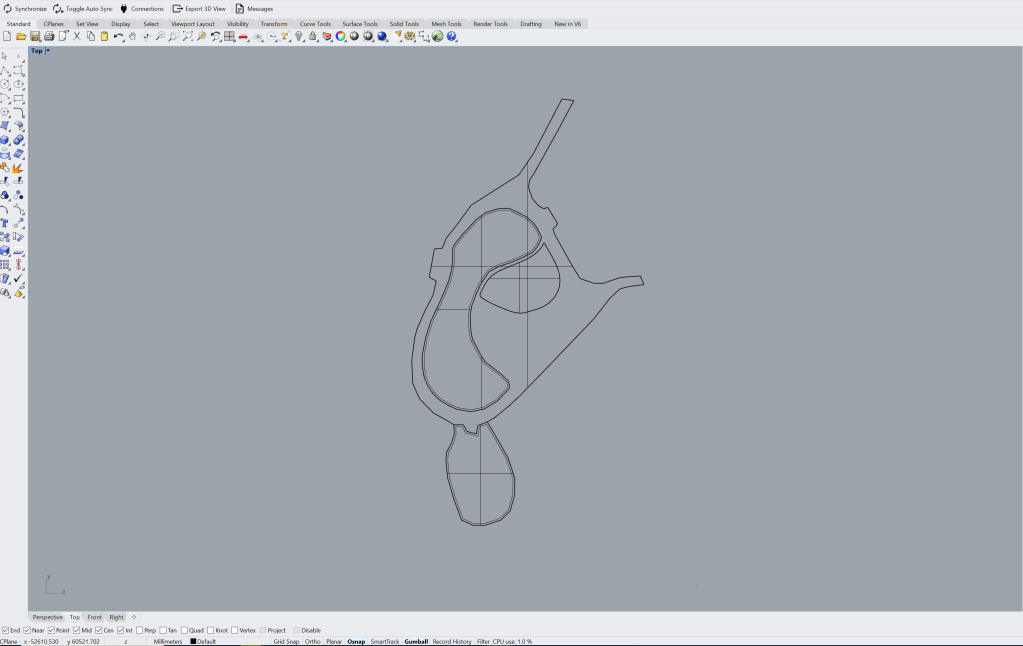This screenshot has width=1023, height=646.
Task: Click the Undo arrow icon
Action: click(x=118, y=36)
